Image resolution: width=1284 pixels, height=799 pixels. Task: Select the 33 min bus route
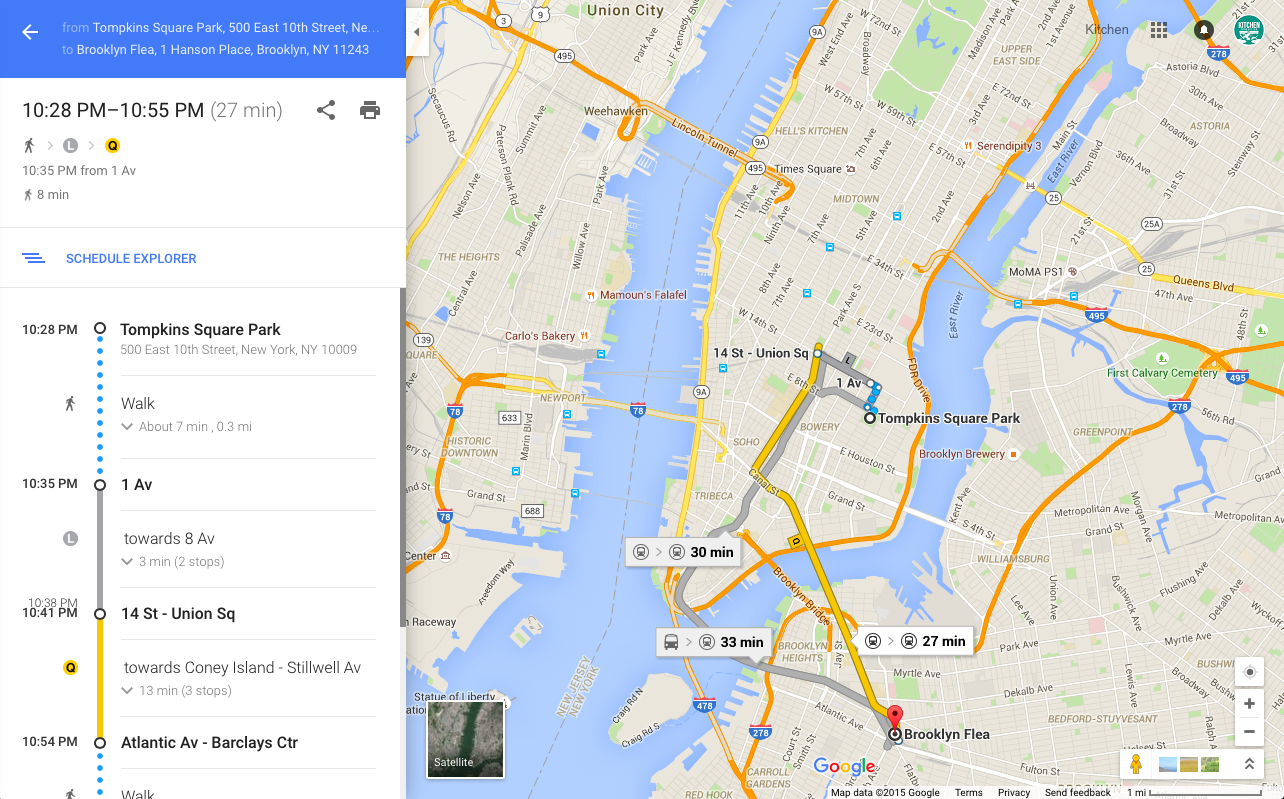point(712,642)
